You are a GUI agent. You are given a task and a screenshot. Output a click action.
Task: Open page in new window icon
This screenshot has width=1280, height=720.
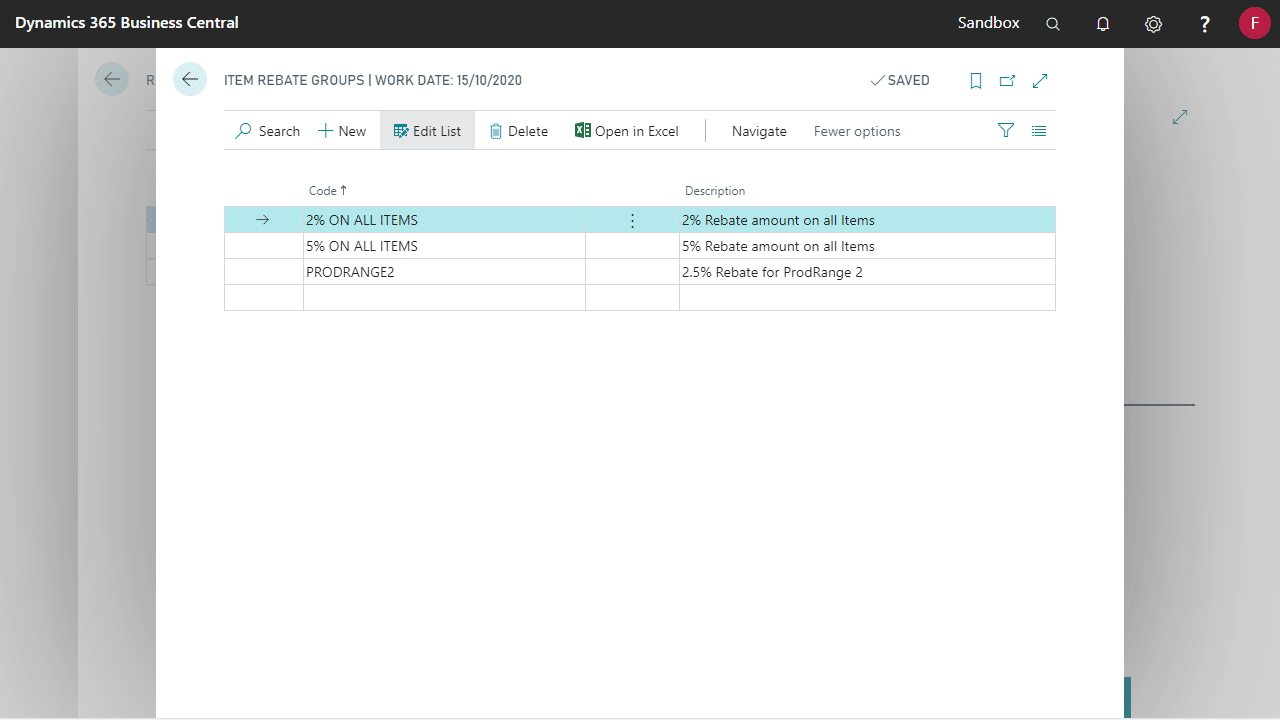tap(1007, 81)
